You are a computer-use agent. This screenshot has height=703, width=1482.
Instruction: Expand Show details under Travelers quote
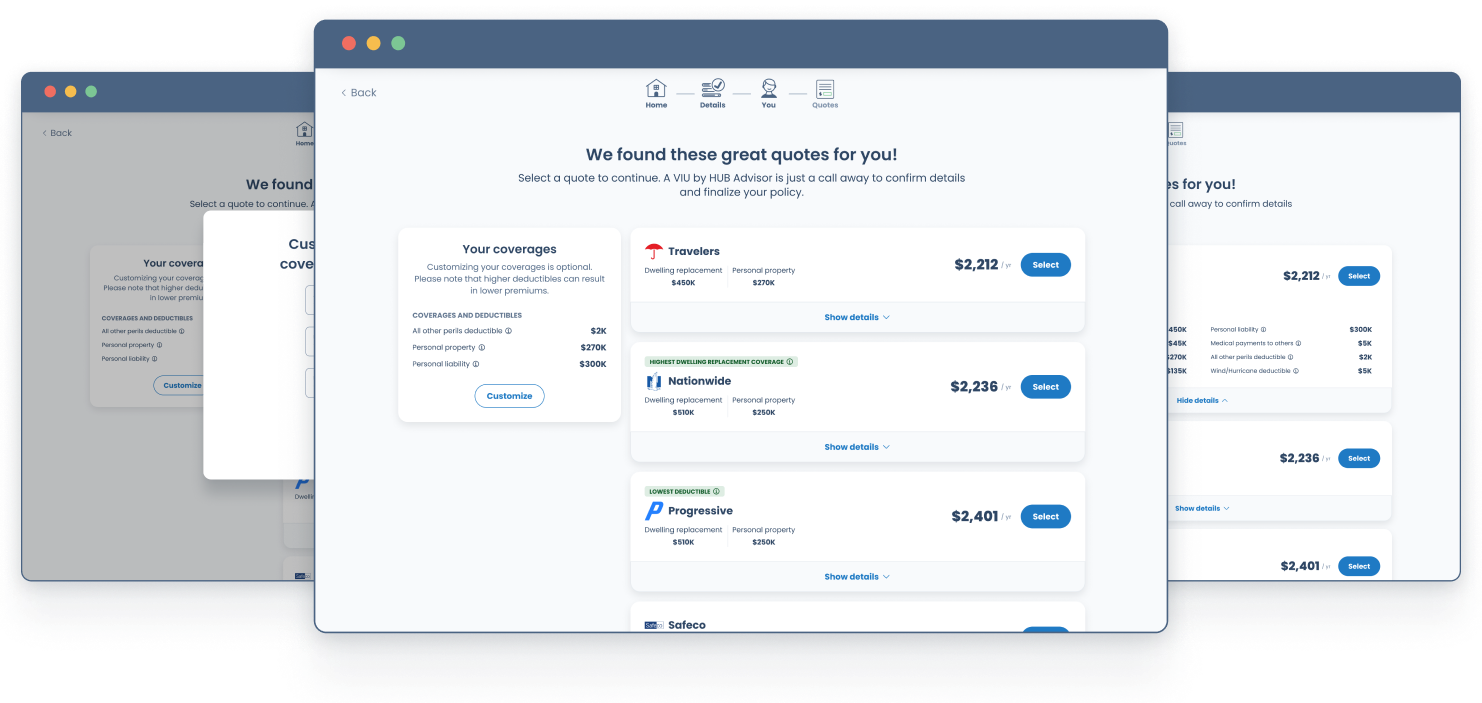click(x=857, y=318)
